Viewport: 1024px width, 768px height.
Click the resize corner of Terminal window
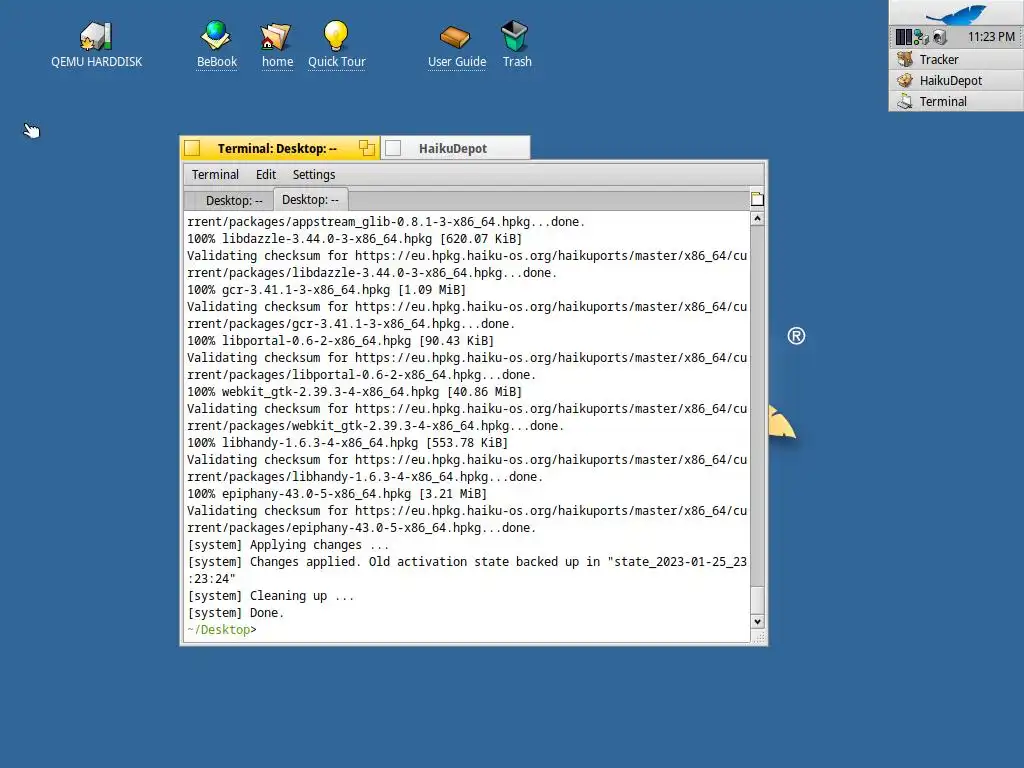pos(758,637)
